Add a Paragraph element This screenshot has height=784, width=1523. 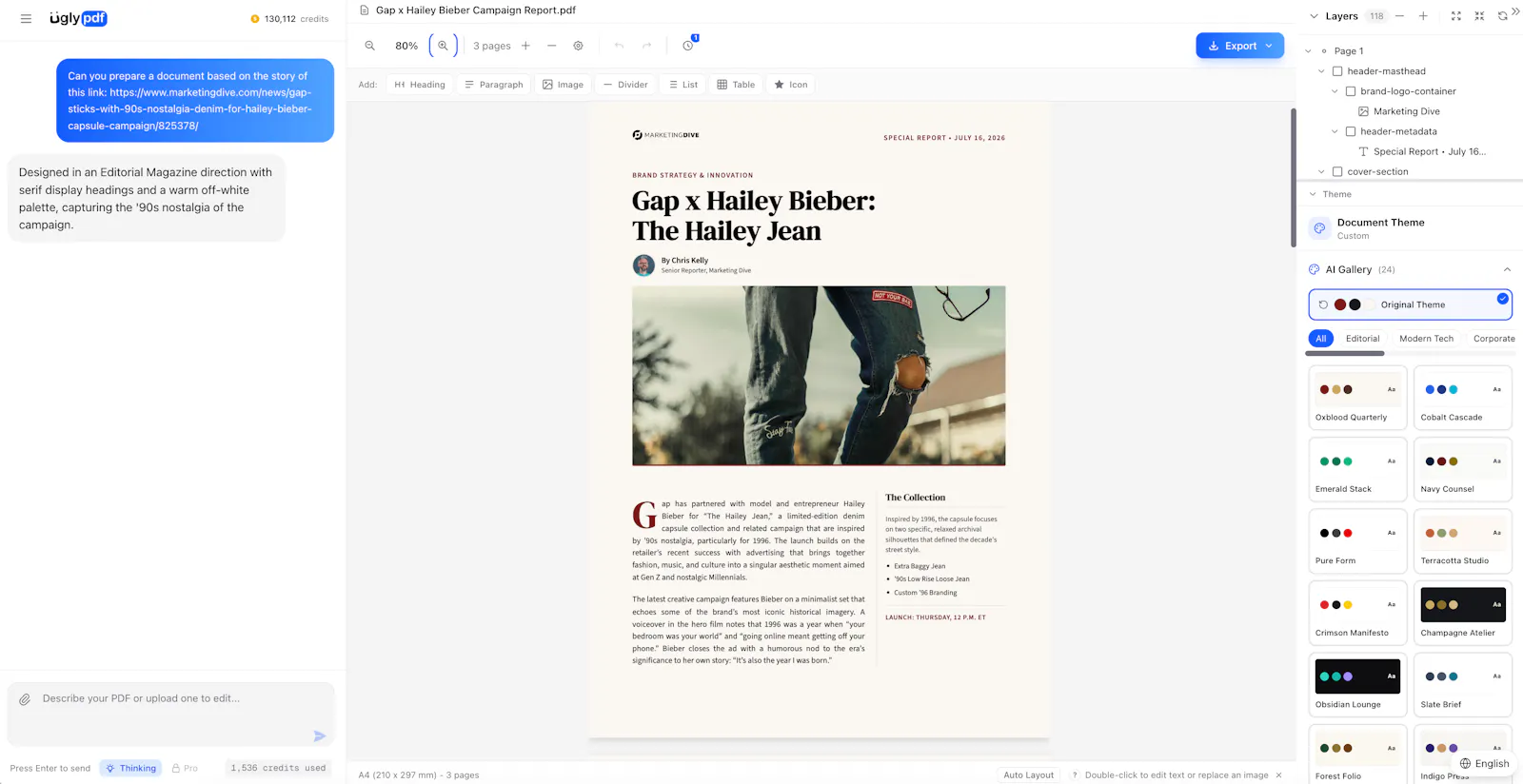pos(494,85)
